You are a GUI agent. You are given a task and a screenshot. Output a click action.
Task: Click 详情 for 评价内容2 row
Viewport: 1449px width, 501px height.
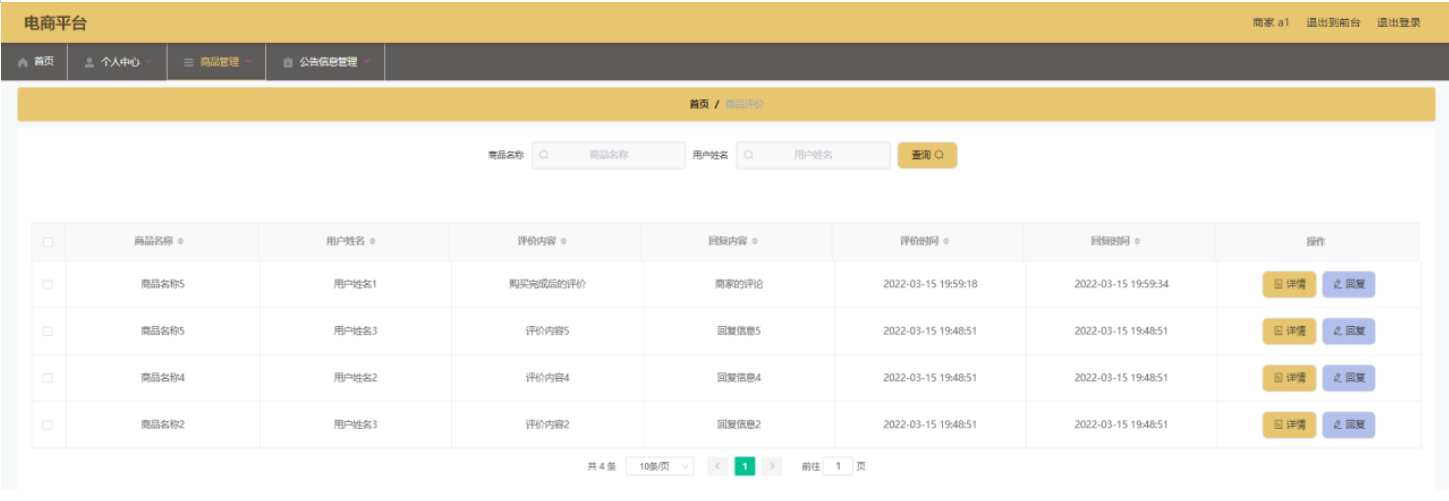pos(1289,425)
